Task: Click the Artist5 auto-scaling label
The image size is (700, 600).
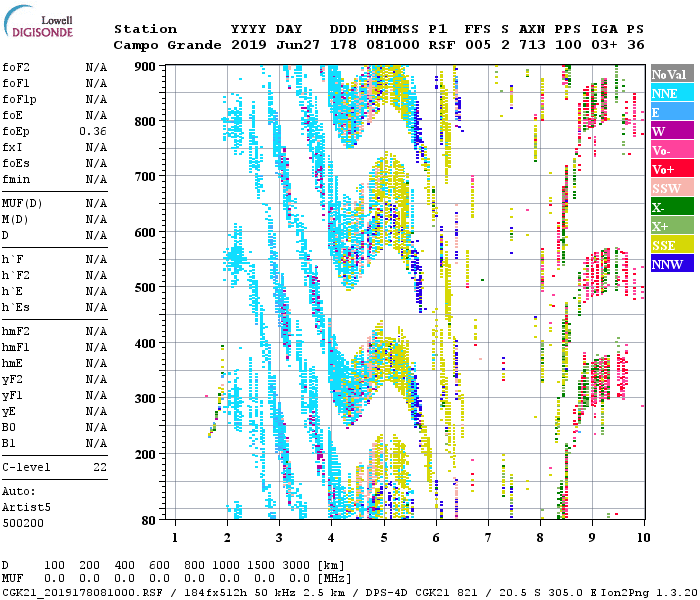Action: [26, 508]
